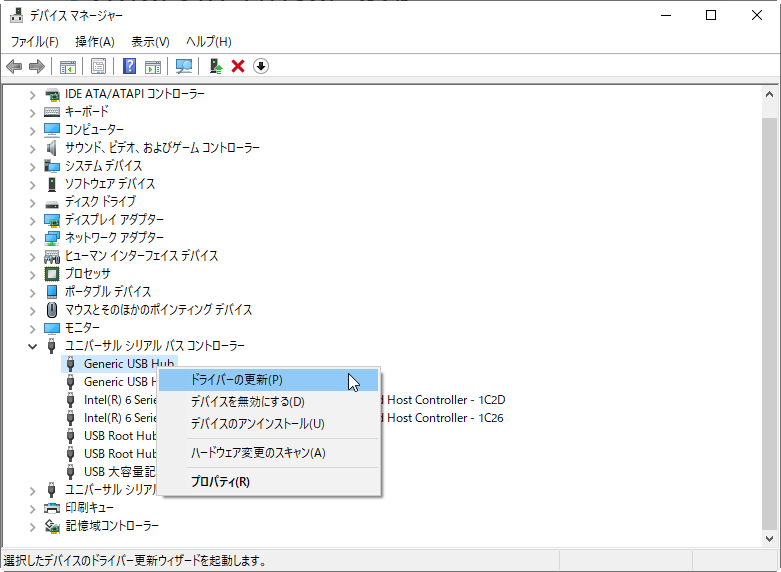The width and height of the screenshot is (781, 572).
Task: Open プロパティ(R) from the context menu
Action: coord(220,482)
